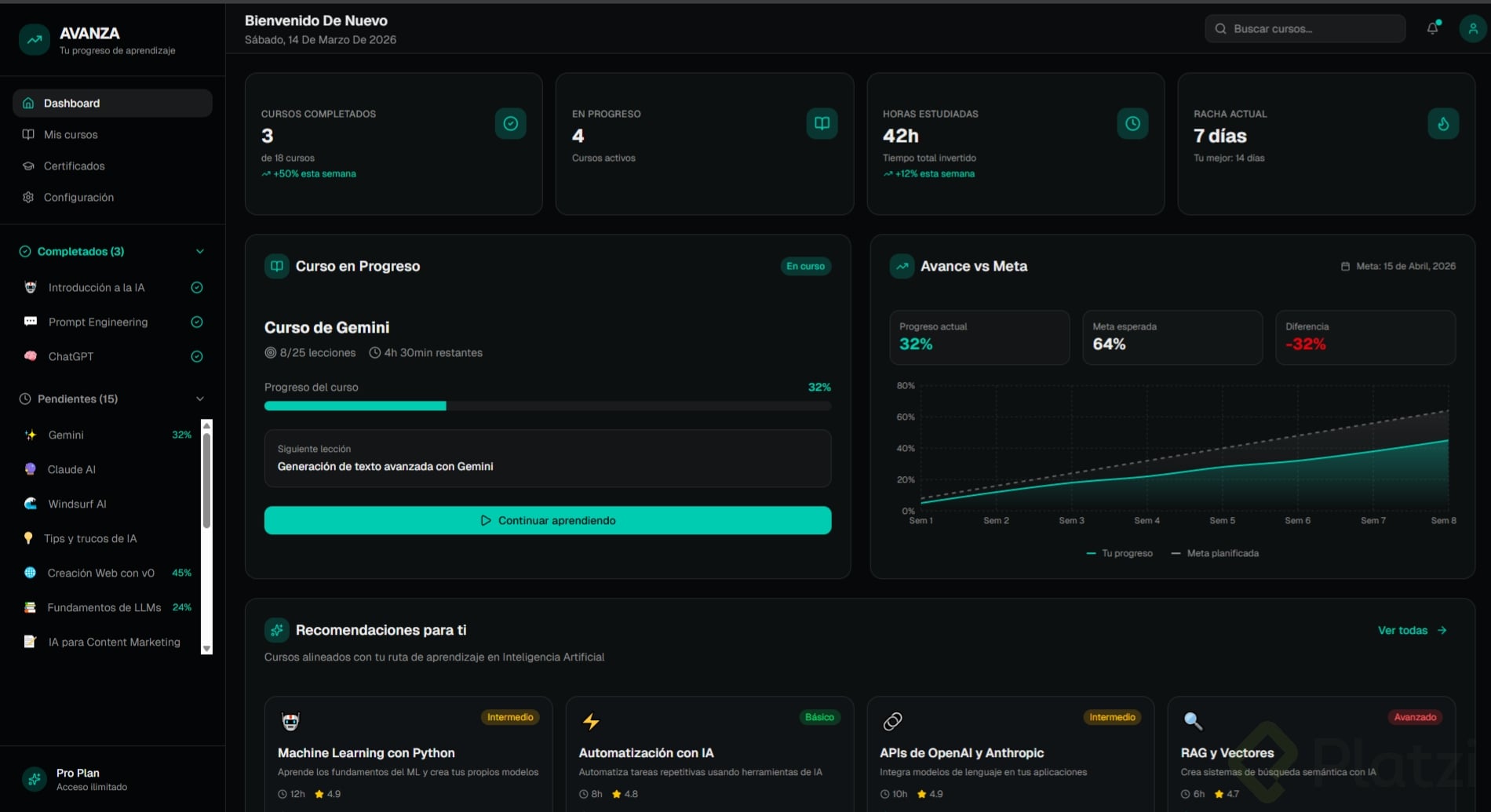This screenshot has width=1491, height=812.
Task: Click the Pro Plan sparkle icon
Action: point(34,779)
